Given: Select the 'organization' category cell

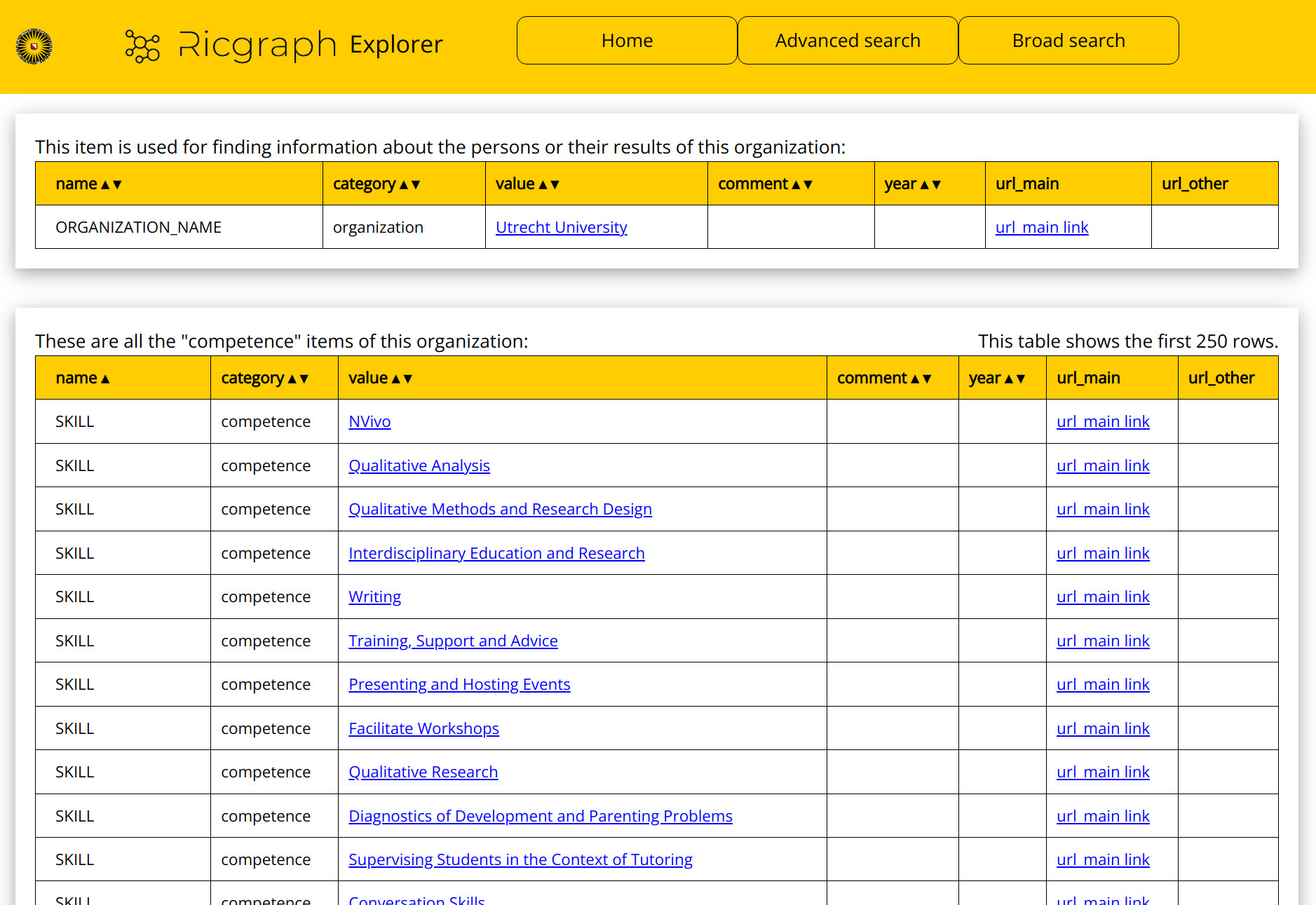Looking at the screenshot, I should click(x=404, y=227).
